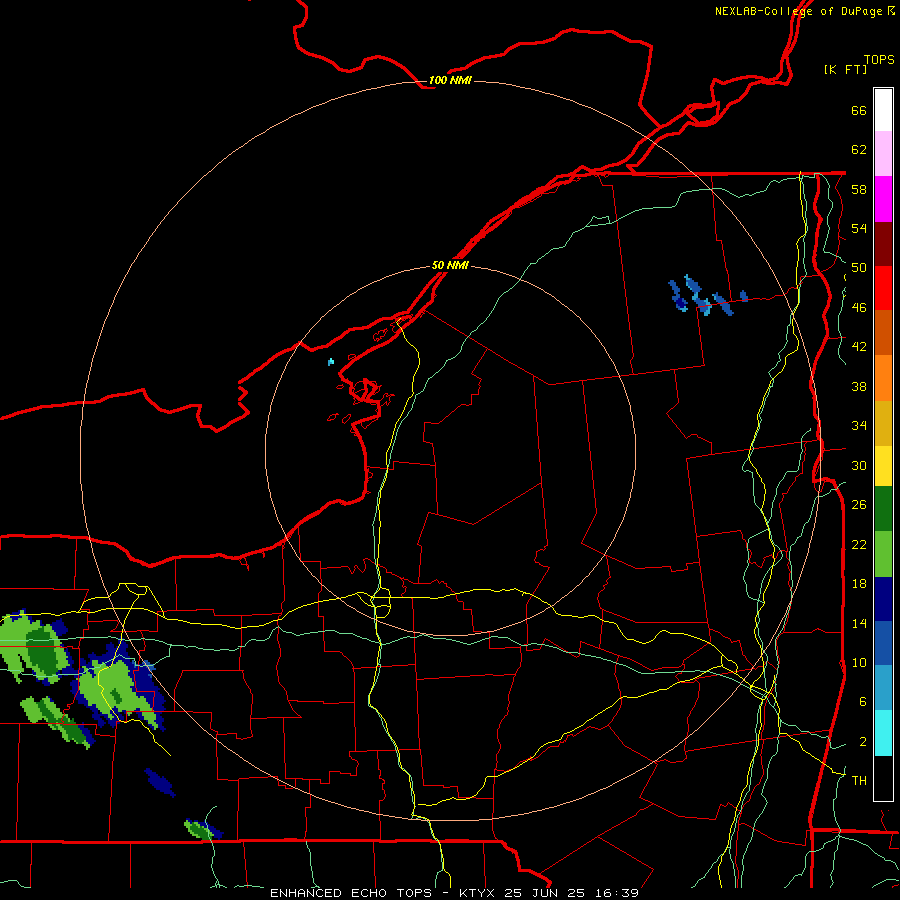Click the legend value 62
Viewport: 900px width, 900px height.
tap(859, 150)
